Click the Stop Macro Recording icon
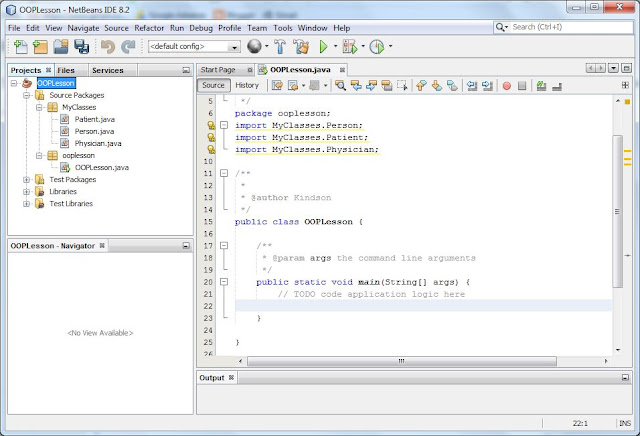Image resolution: width=640 pixels, height=436 pixels. (x=522, y=86)
